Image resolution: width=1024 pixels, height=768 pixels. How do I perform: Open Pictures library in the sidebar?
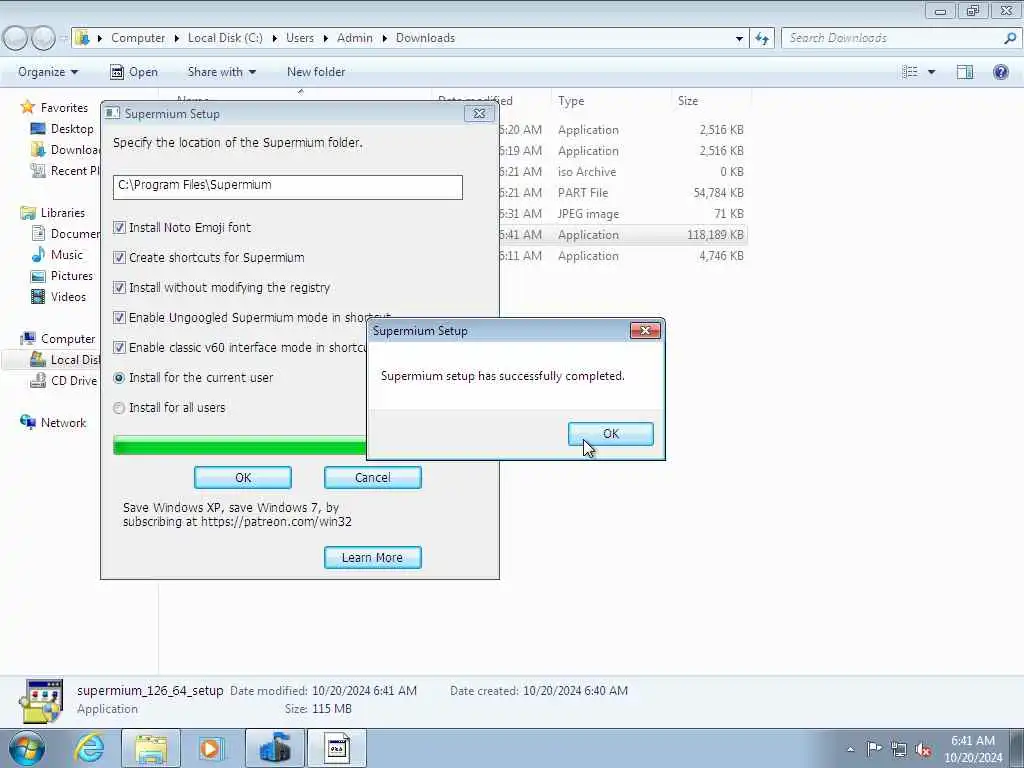click(62, 276)
